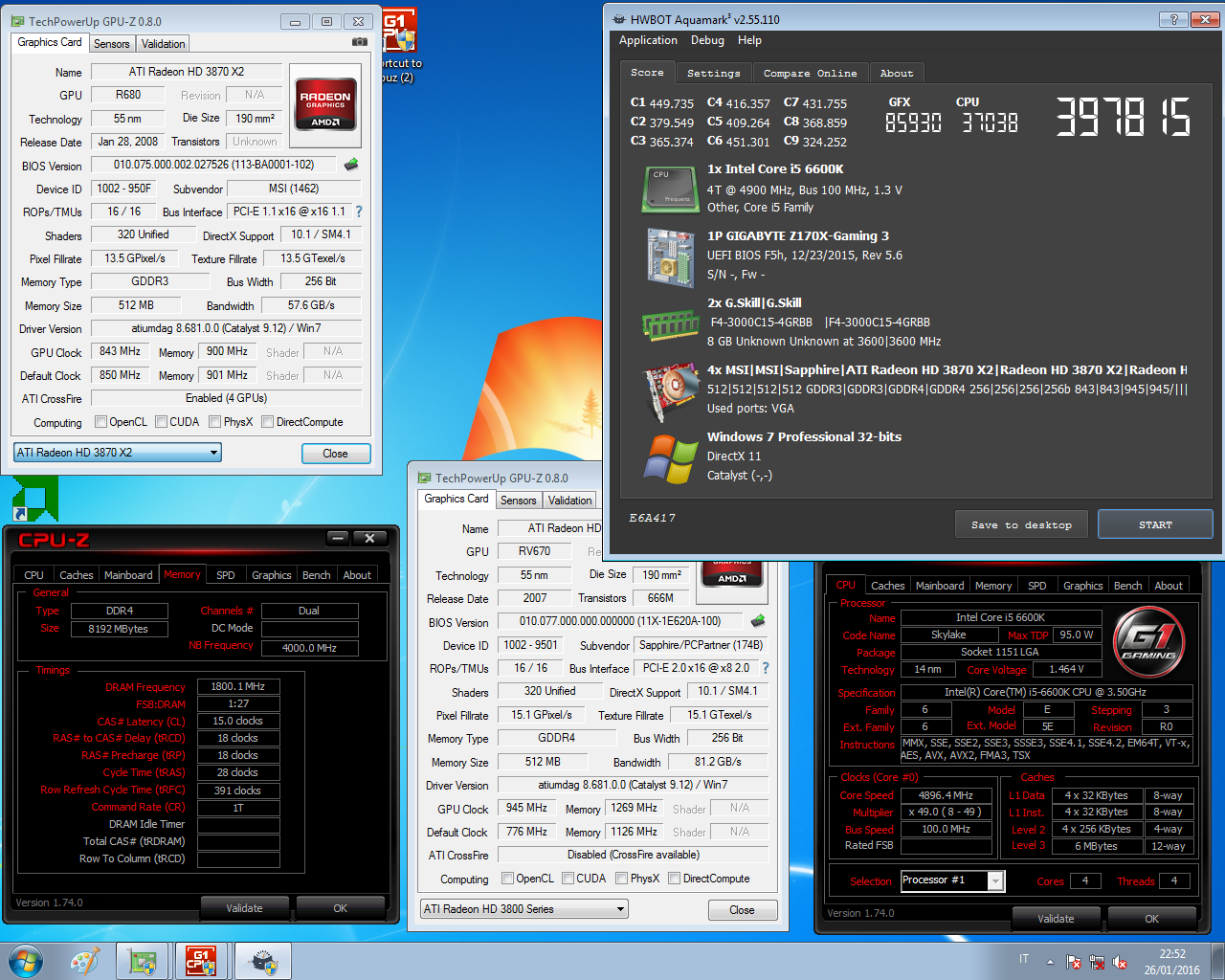The image size is (1225, 980).
Task: Click OK button in memory CPU-Z window
Action: [341, 908]
